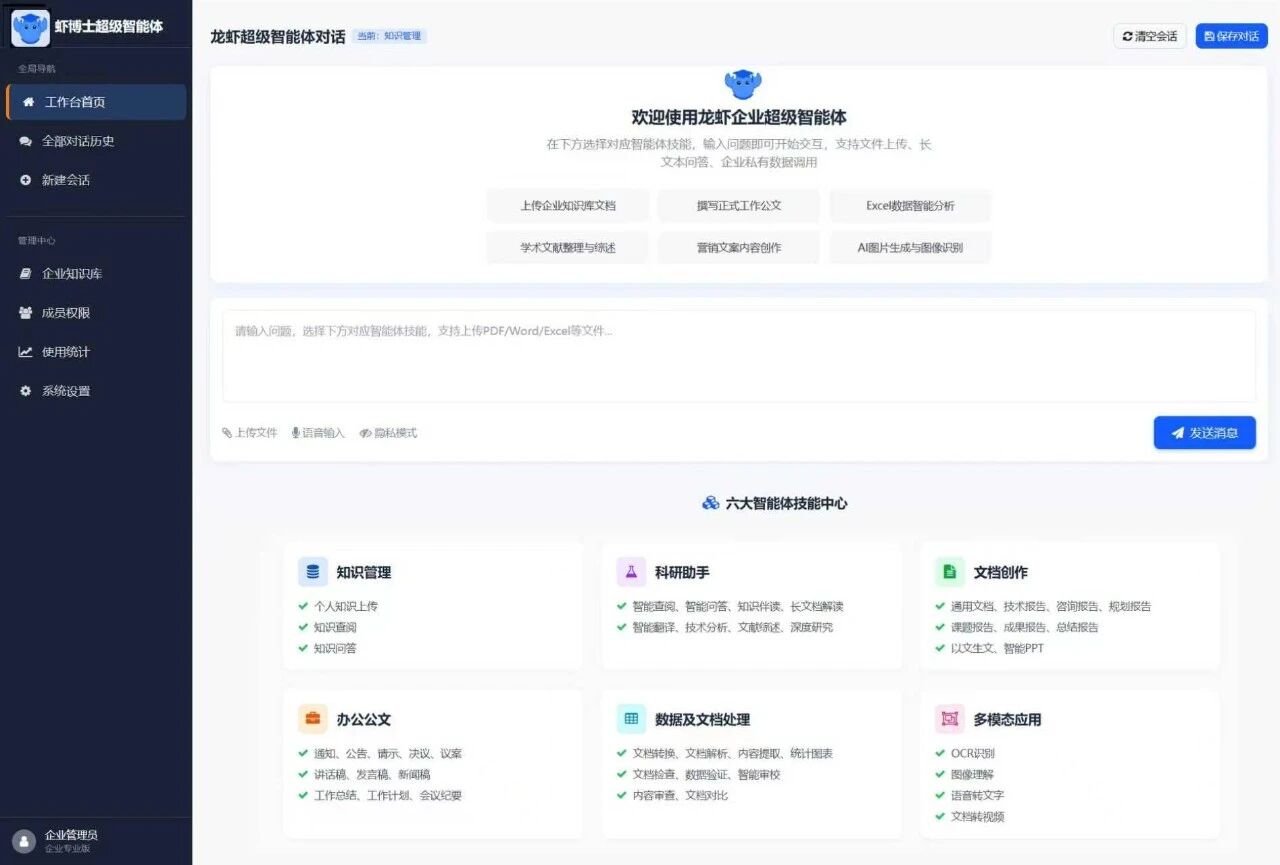Click the plus icon beside 新建会话

(x=26, y=180)
